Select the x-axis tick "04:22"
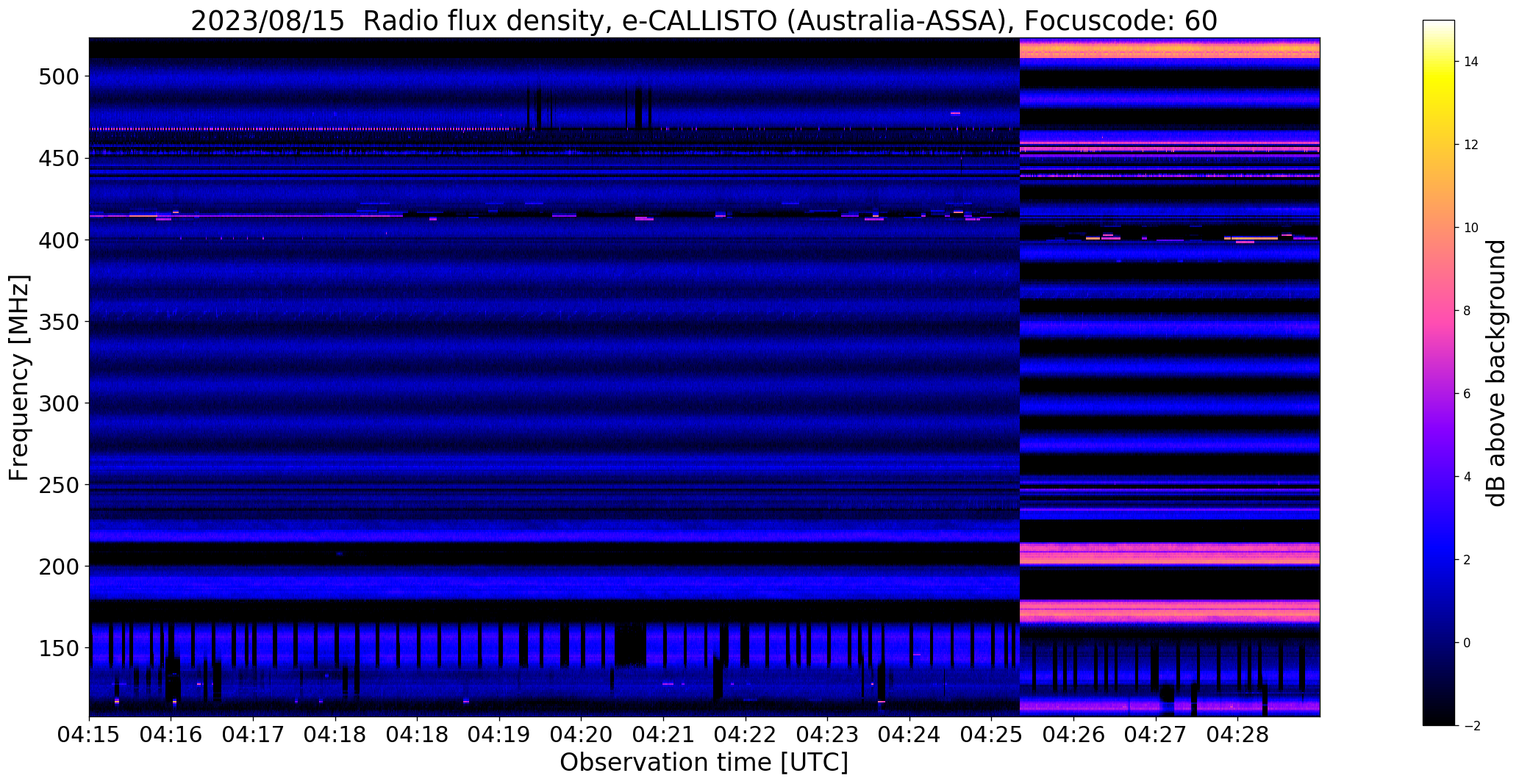Viewport: 1519px width, 784px height. pos(746,736)
